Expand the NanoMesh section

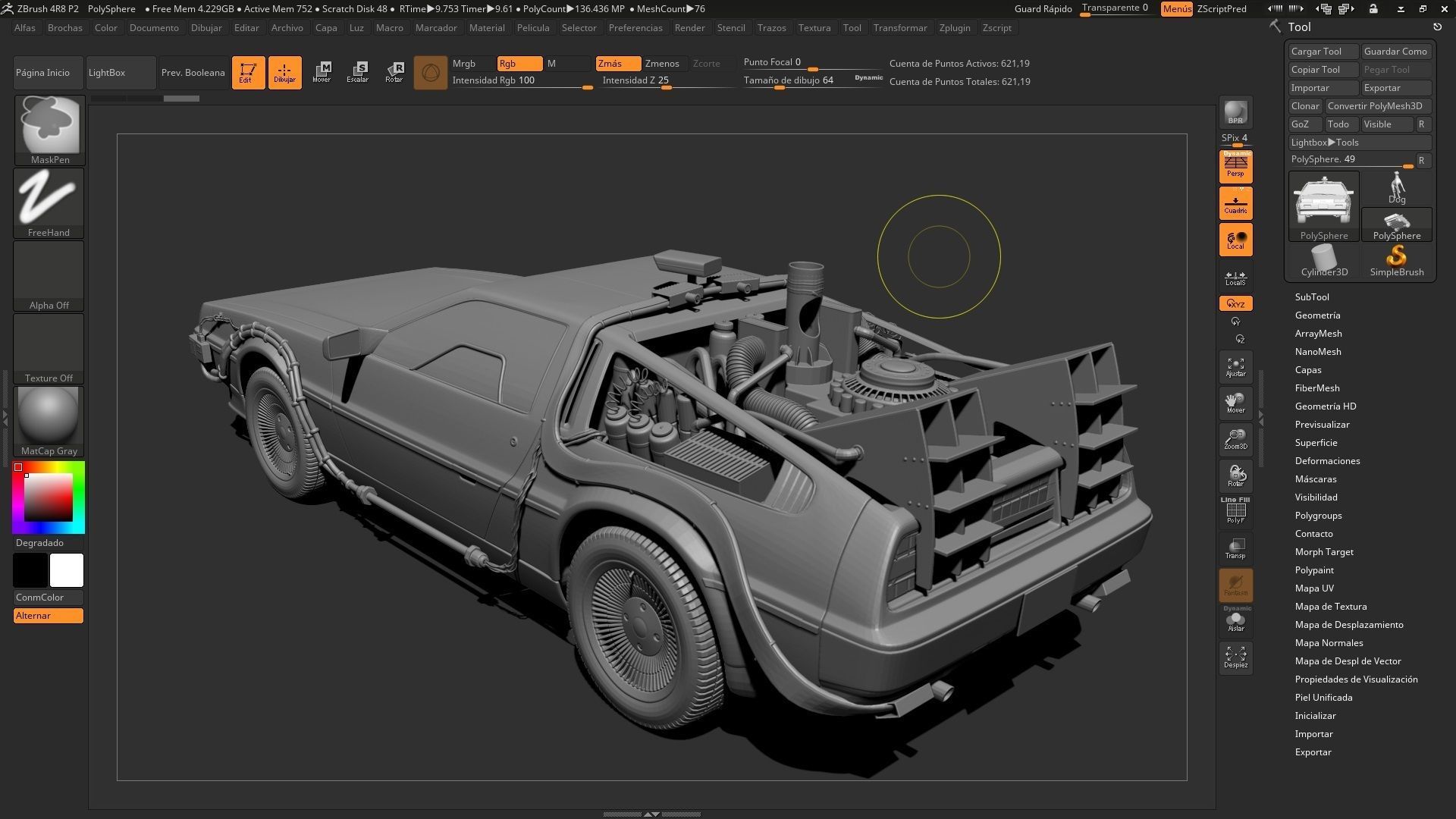(x=1318, y=352)
